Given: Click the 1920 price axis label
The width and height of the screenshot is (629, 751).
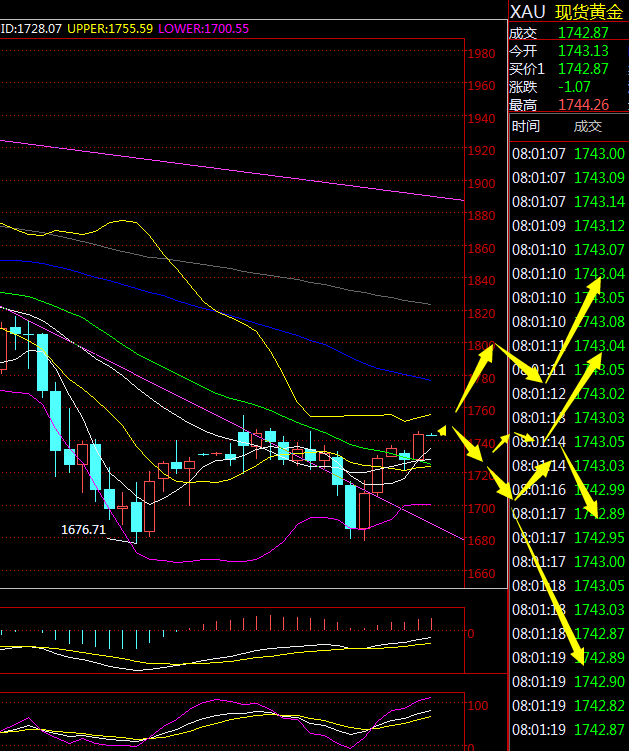Looking at the screenshot, I should (x=481, y=151).
